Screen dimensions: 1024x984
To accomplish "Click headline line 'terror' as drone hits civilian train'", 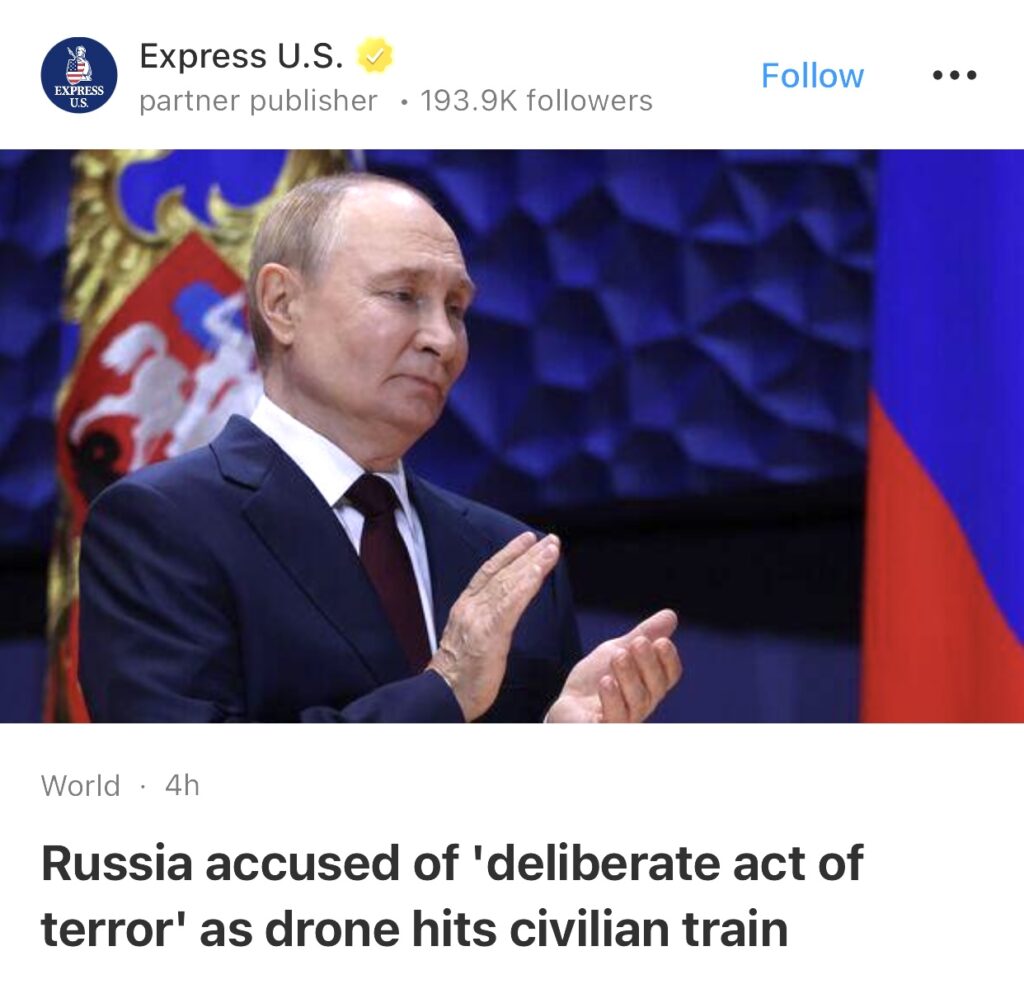I will point(415,930).
